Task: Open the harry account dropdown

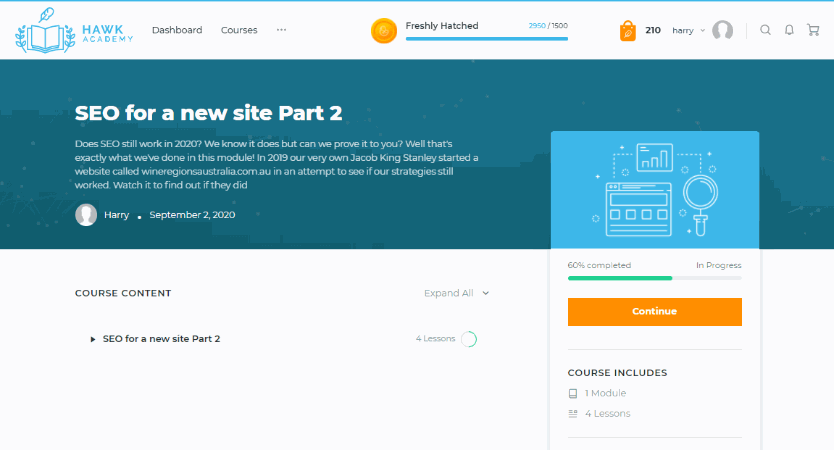Action: (687, 30)
